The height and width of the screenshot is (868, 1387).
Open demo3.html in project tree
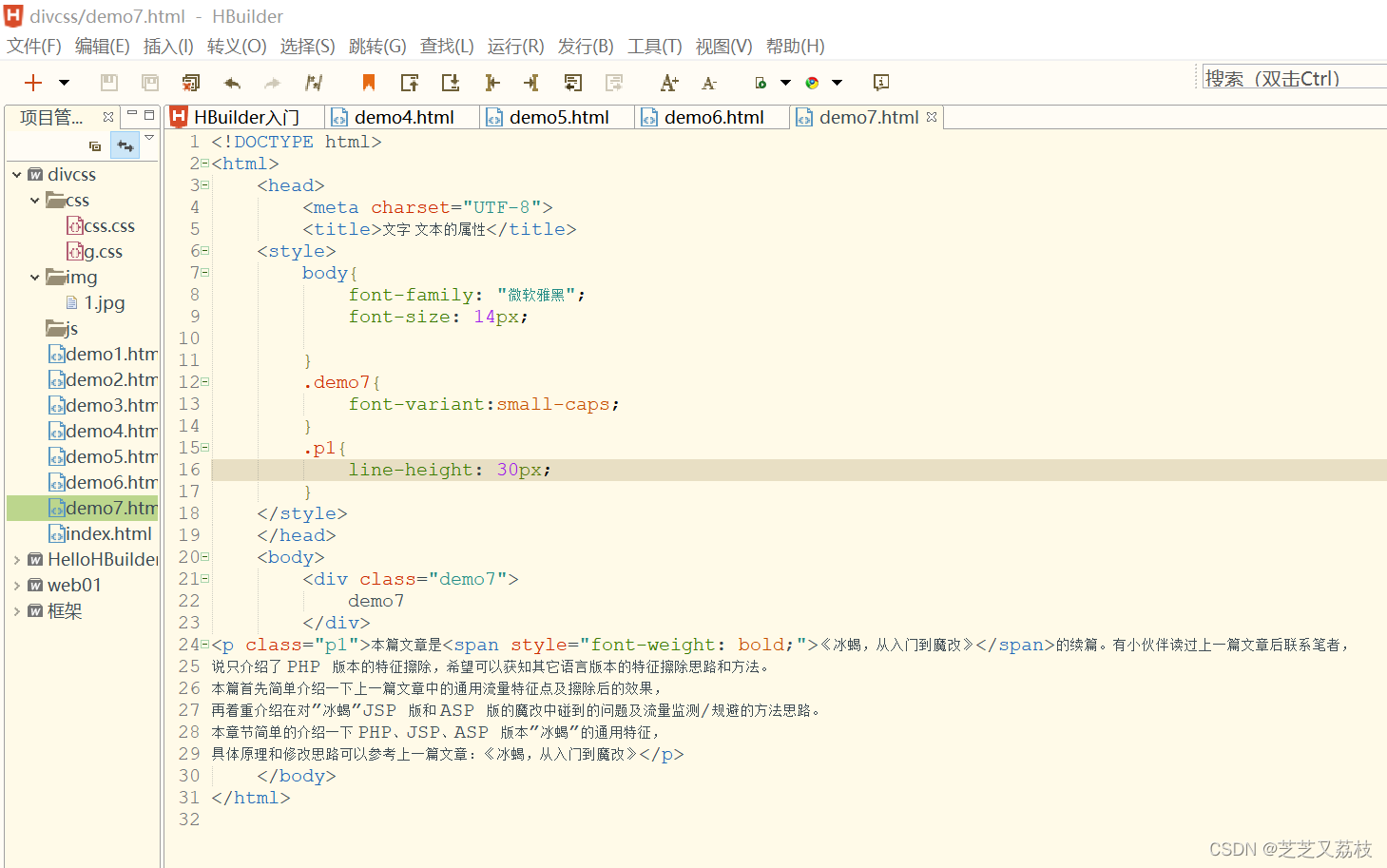[103, 406]
